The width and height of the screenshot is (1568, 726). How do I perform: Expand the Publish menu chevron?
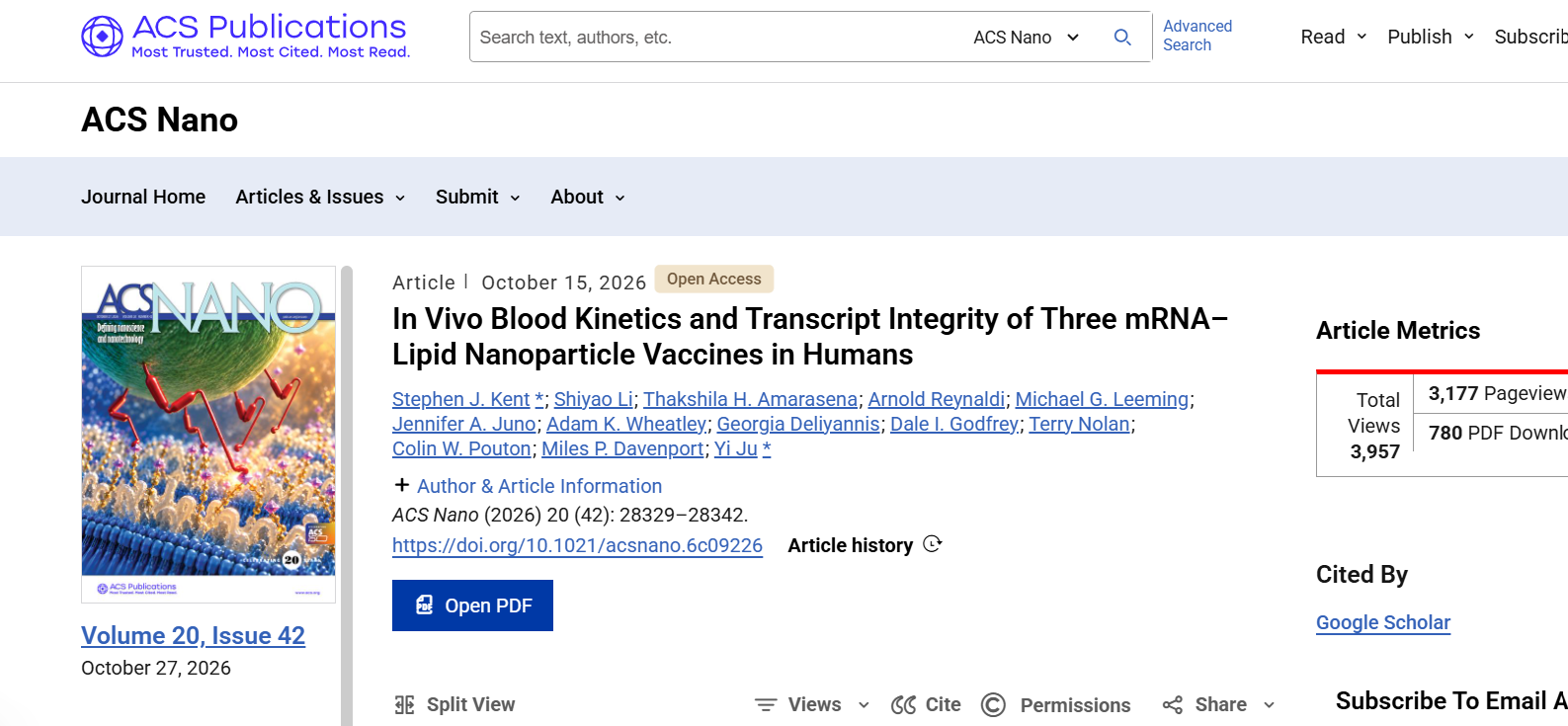tap(1469, 37)
